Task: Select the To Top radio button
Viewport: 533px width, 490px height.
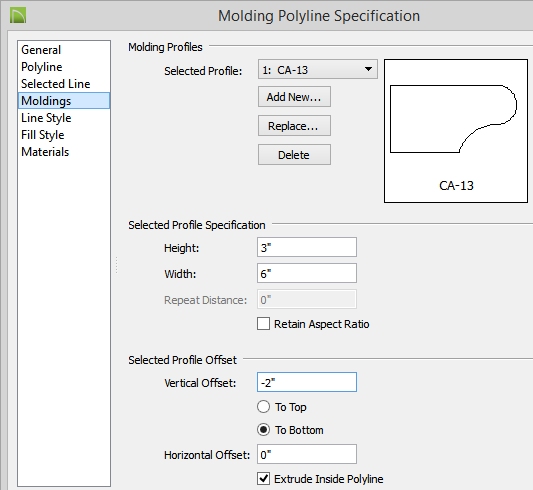Action: tap(263, 407)
